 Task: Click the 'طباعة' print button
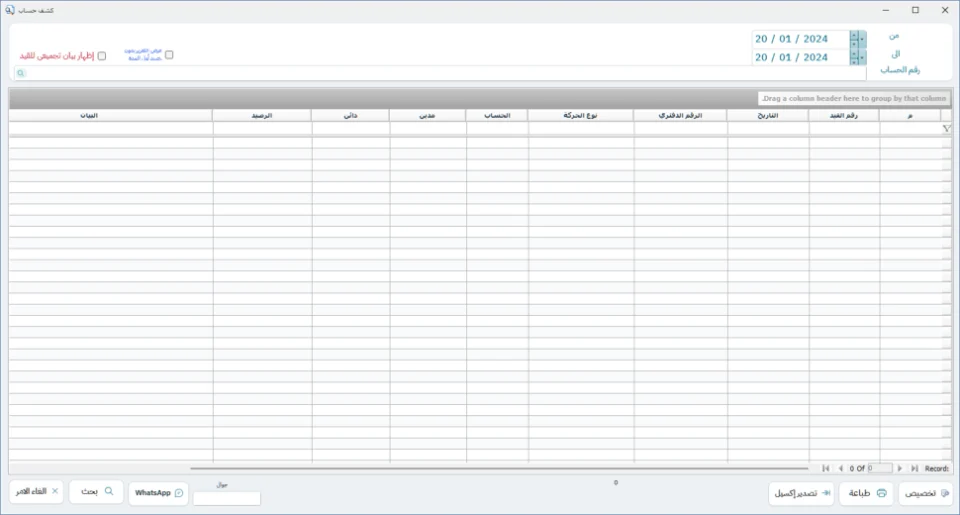[x=866, y=493]
